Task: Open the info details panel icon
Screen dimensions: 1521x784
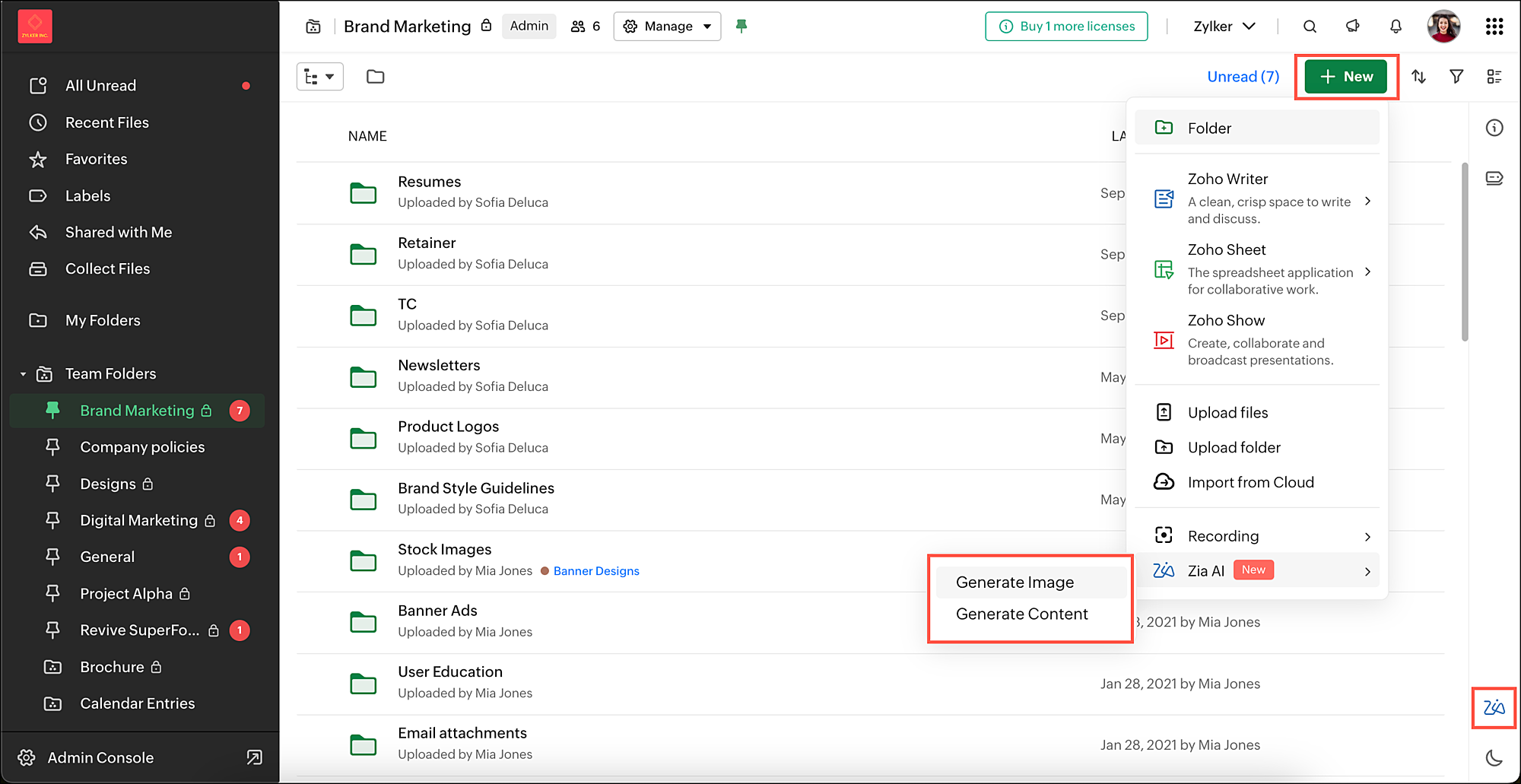Action: [x=1494, y=128]
